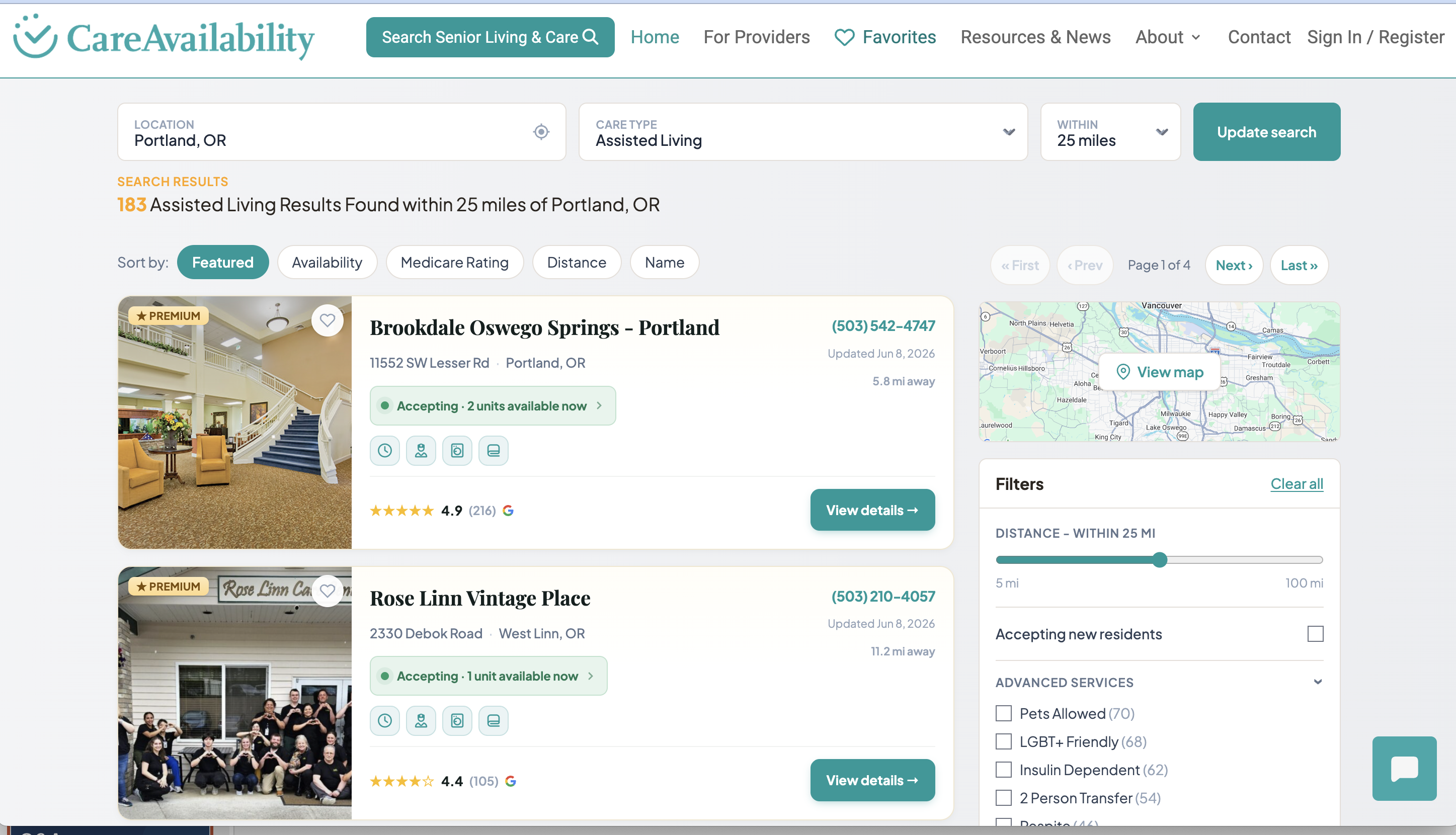Click the CareAvailability logo
This screenshot has width=1456, height=835.
coord(164,37)
